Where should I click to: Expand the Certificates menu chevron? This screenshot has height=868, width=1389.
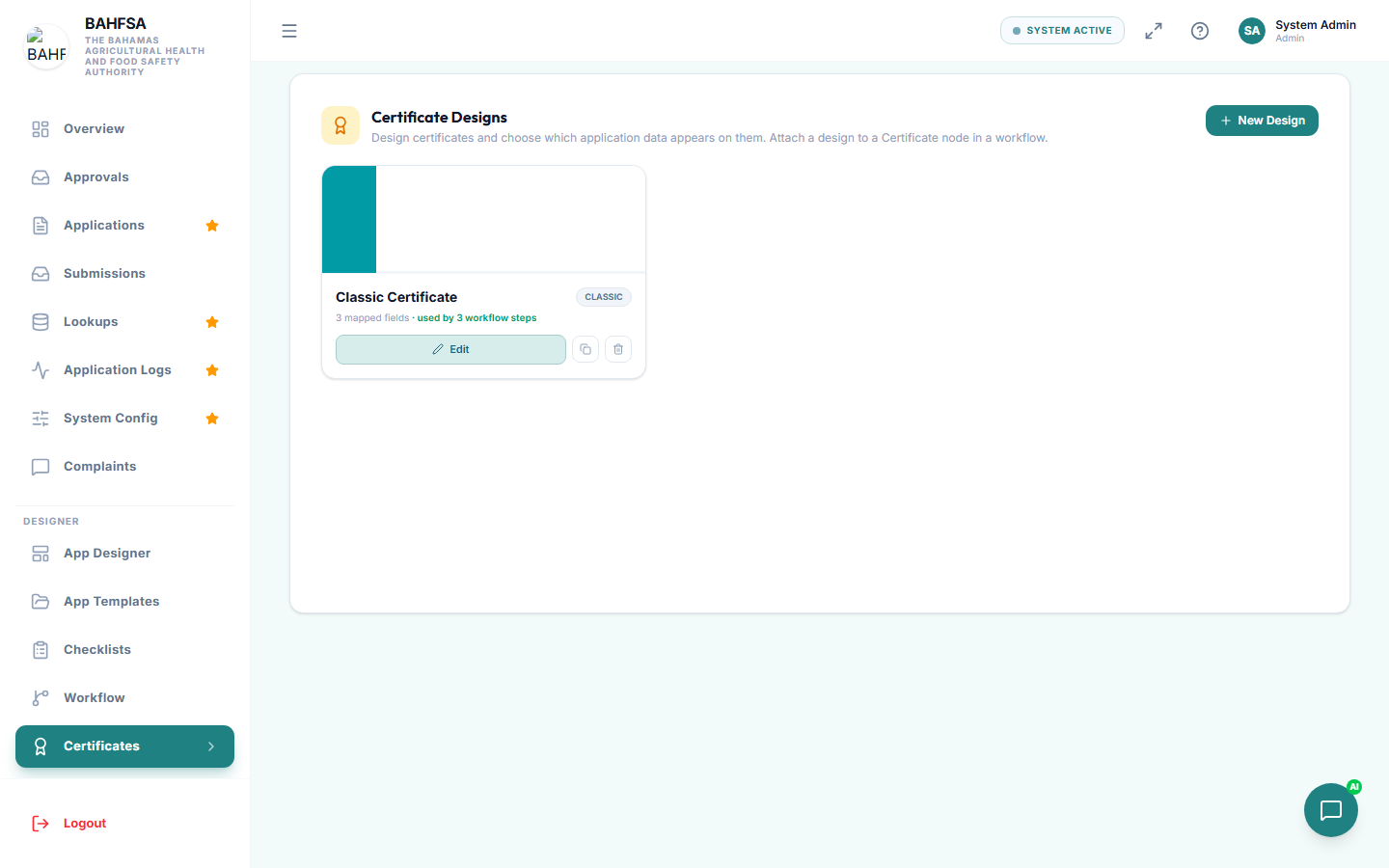point(211,746)
